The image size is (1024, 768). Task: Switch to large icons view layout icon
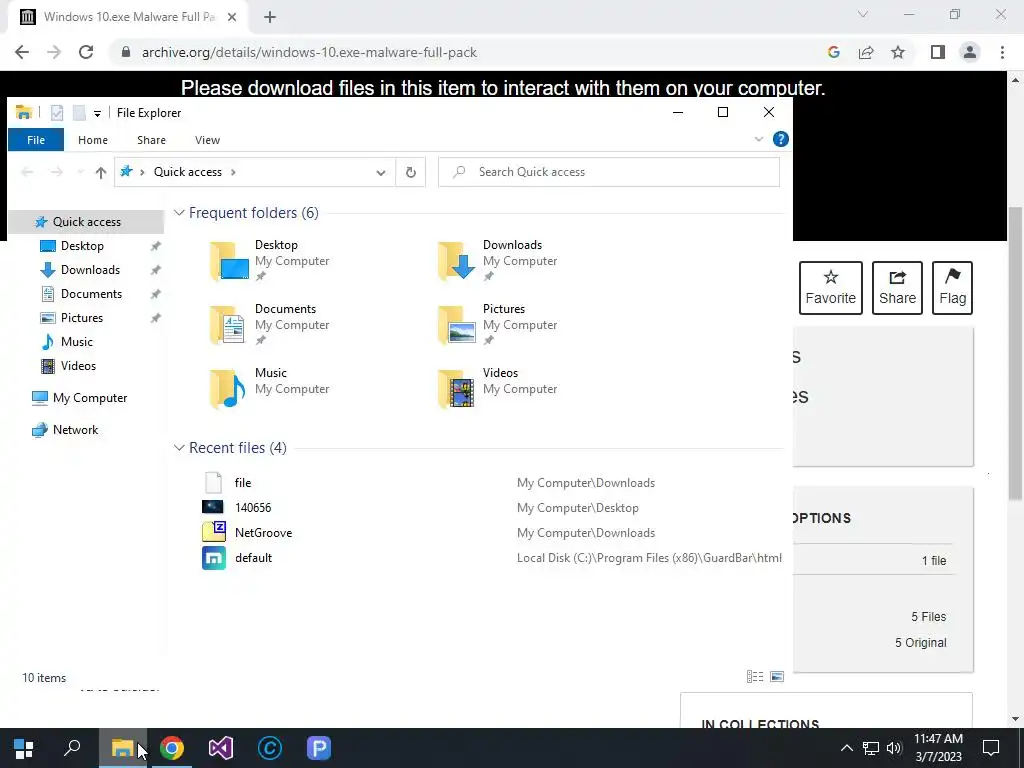click(x=776, y=677)
